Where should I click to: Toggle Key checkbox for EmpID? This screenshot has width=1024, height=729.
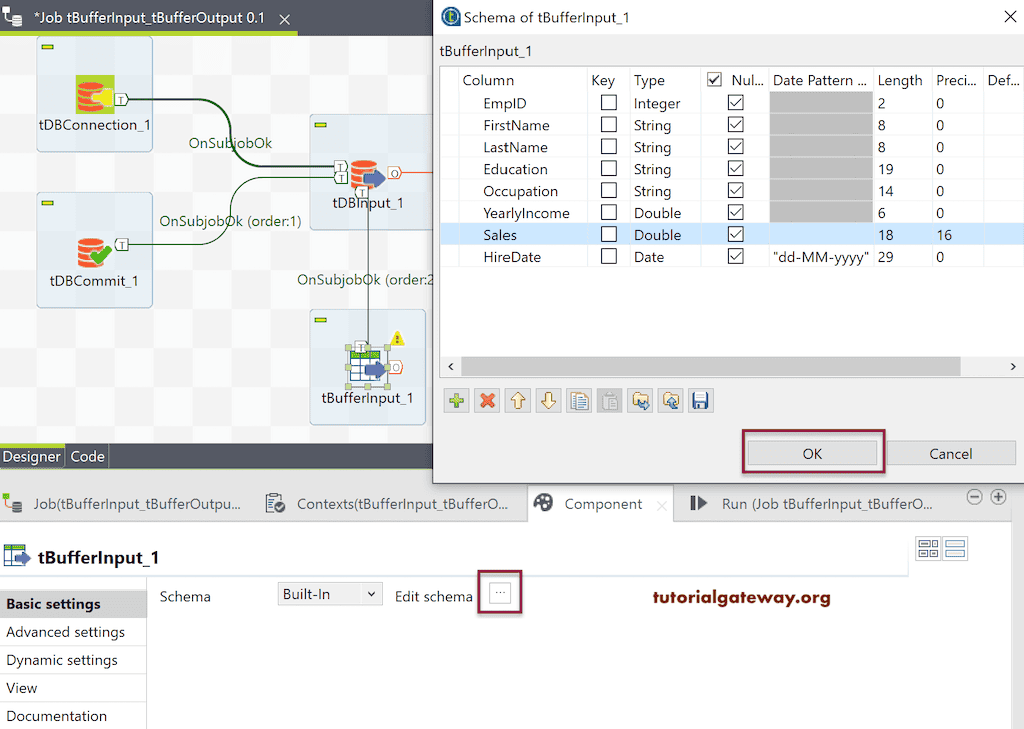point(609,103)
